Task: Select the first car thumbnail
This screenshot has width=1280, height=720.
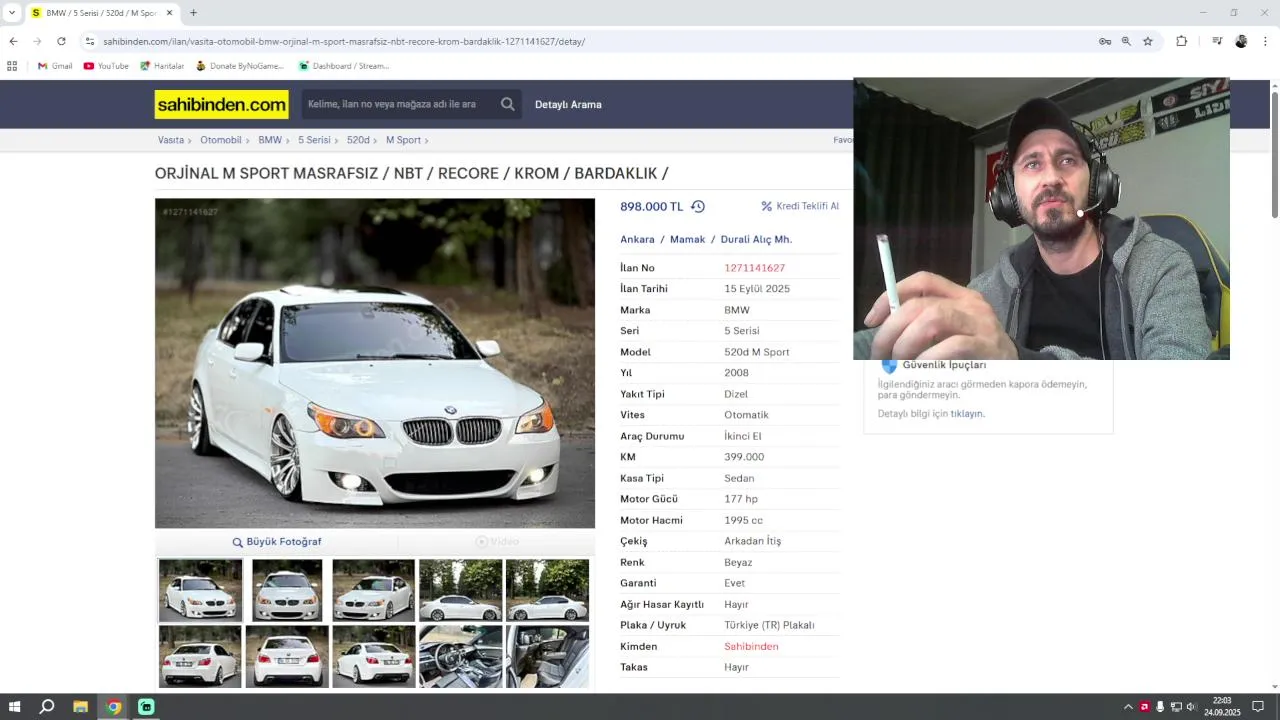Action: point(200,590)
